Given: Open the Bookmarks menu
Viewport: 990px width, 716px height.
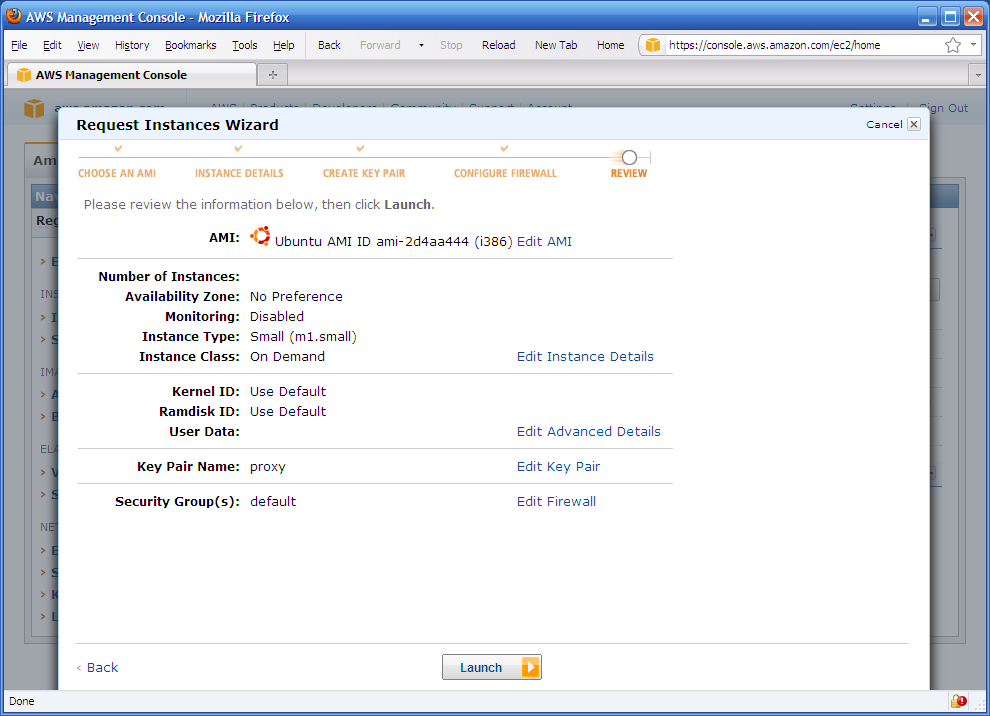Looking at the screenshot, I should [191, 45].
